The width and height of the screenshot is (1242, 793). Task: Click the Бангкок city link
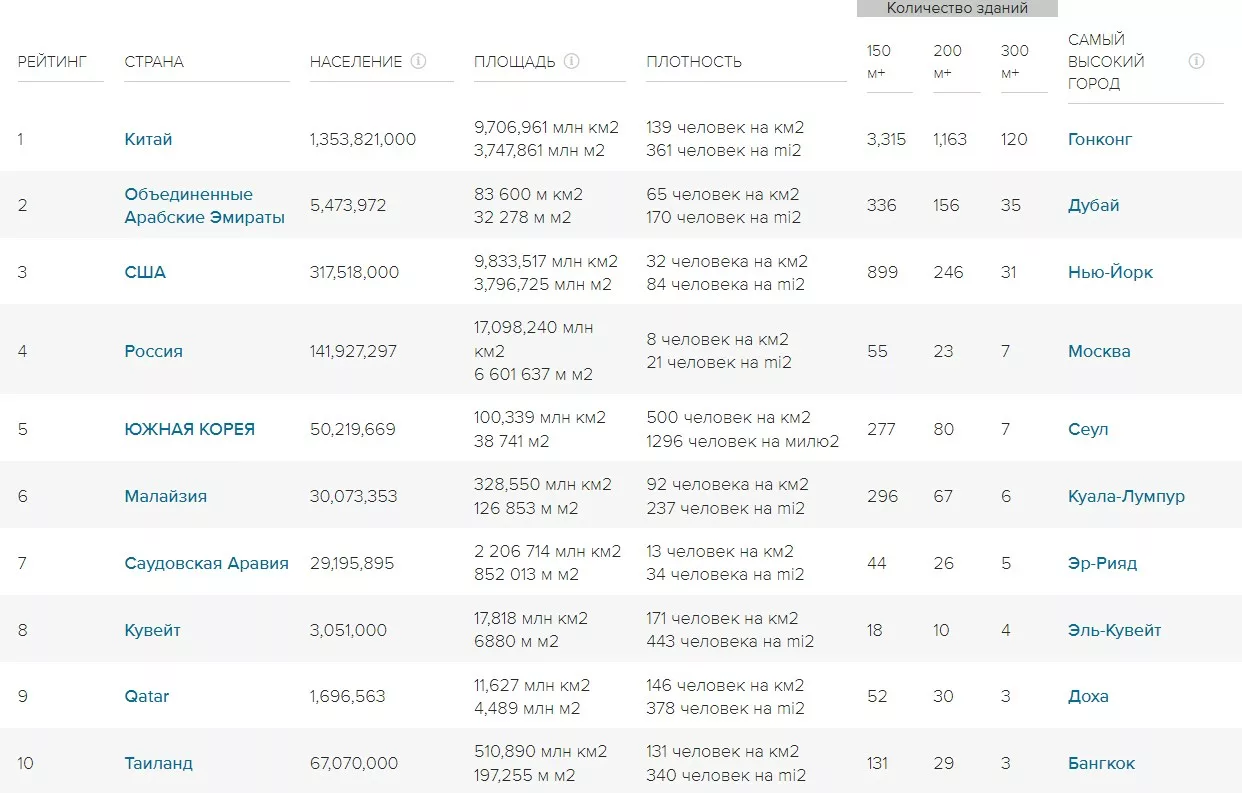(x=1101, y=763)
